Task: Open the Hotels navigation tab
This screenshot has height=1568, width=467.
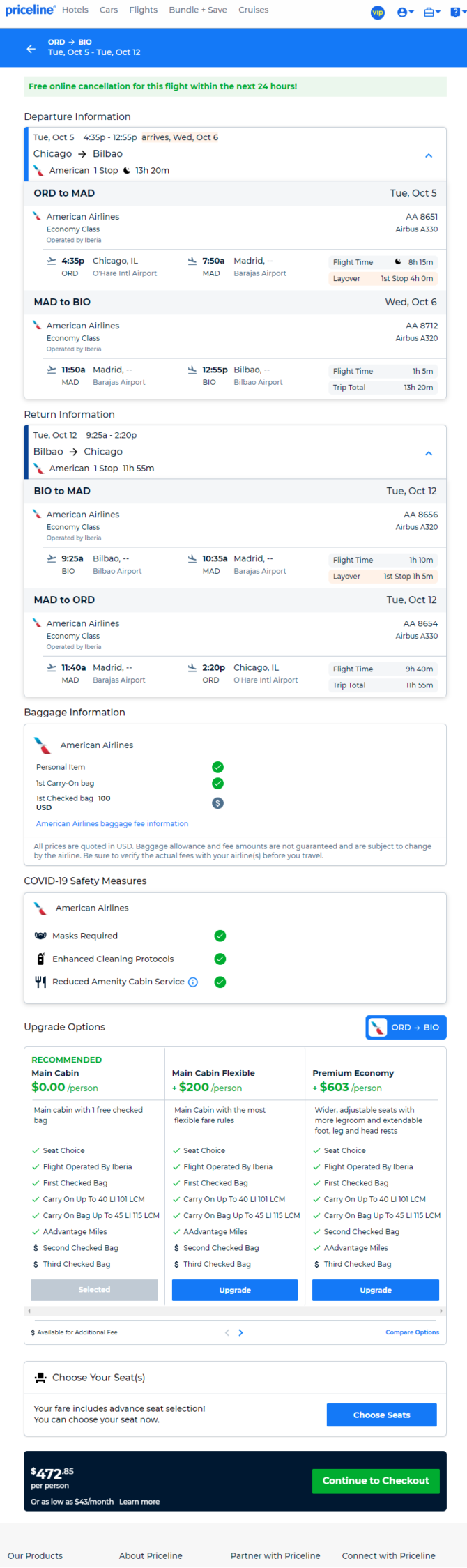Action: [x=75, y=10]
